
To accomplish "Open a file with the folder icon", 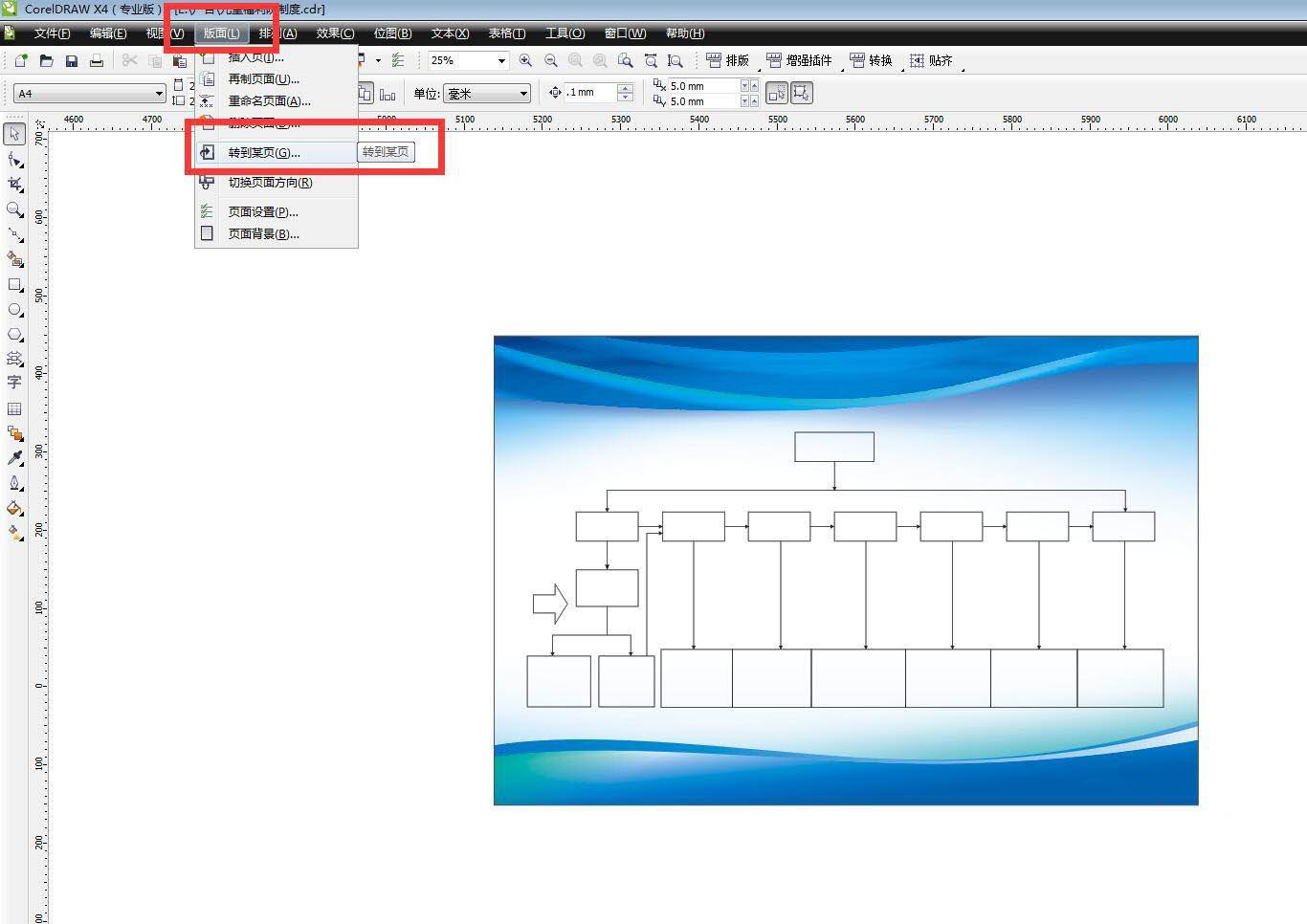I will point(46,60).
